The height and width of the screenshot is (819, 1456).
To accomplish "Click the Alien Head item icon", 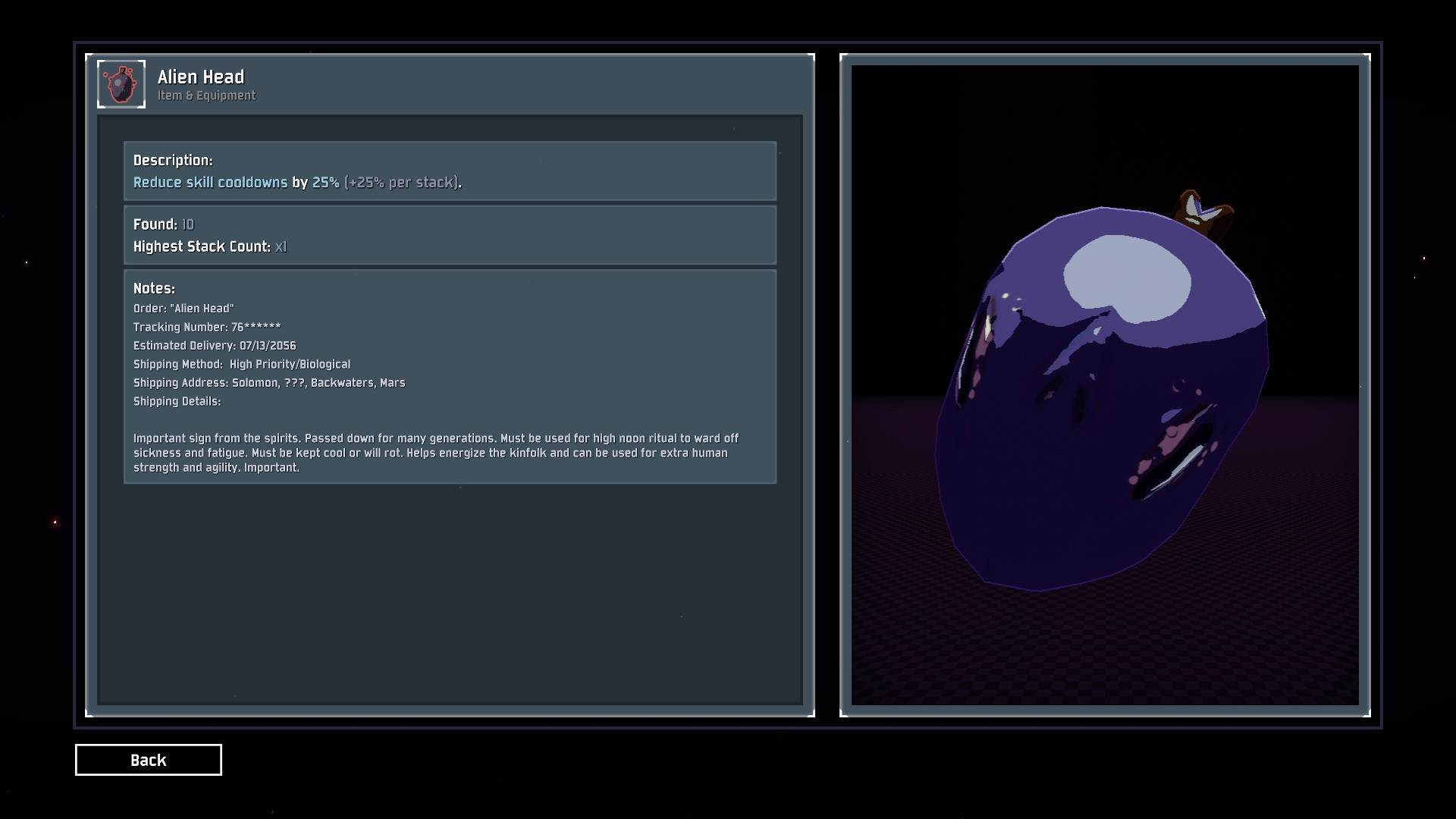I will pos(121,84).
